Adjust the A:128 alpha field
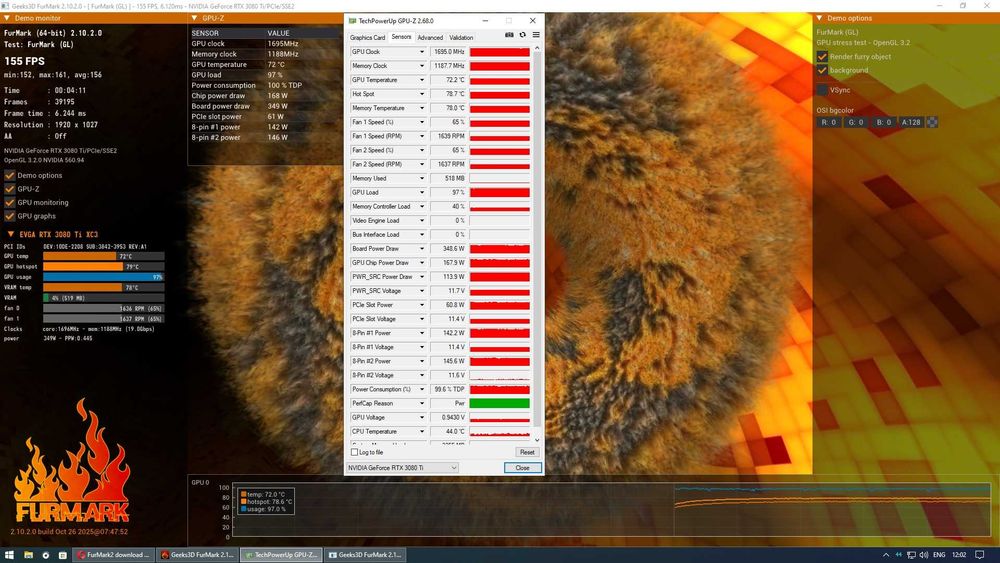 [911, 122]
